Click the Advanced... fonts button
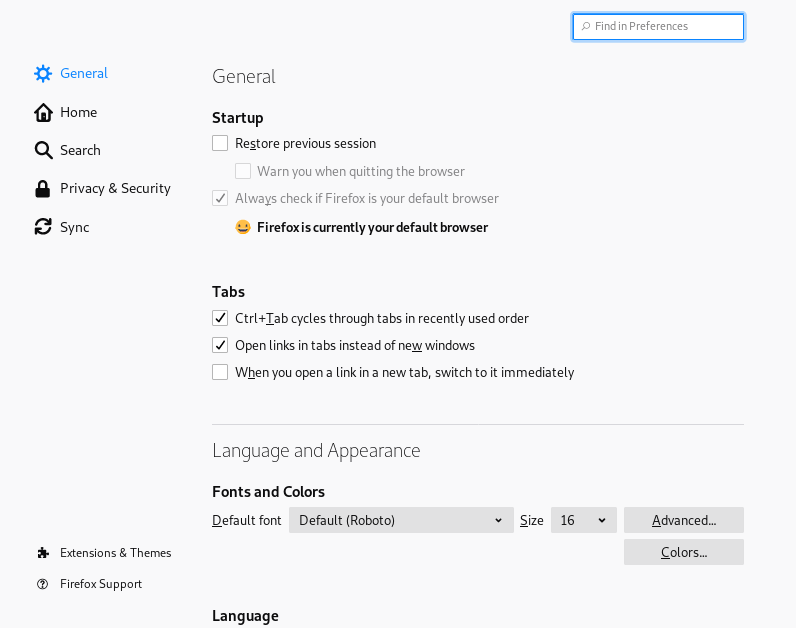796x628 pixels. pyautogui.click(x=683, y=520)
